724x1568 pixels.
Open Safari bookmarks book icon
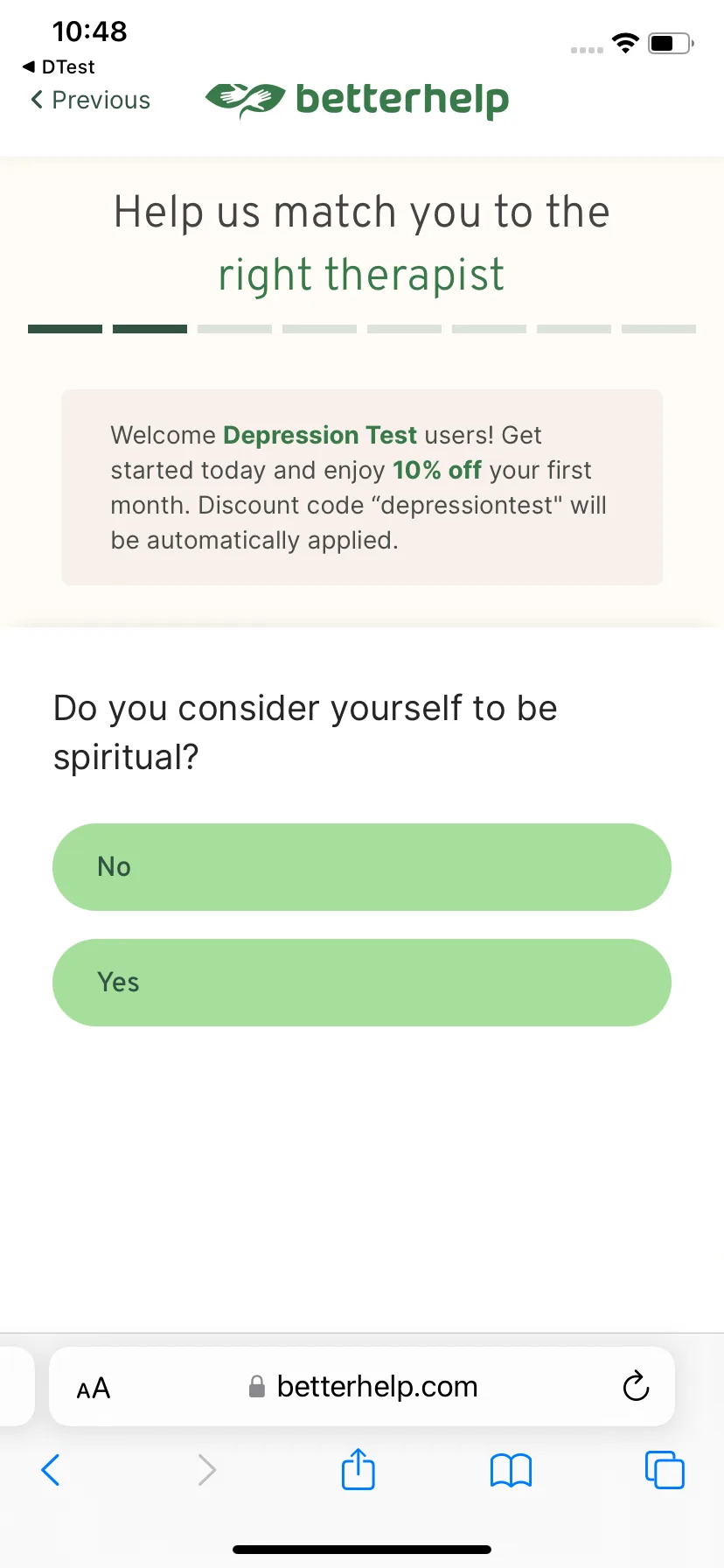511,1470
